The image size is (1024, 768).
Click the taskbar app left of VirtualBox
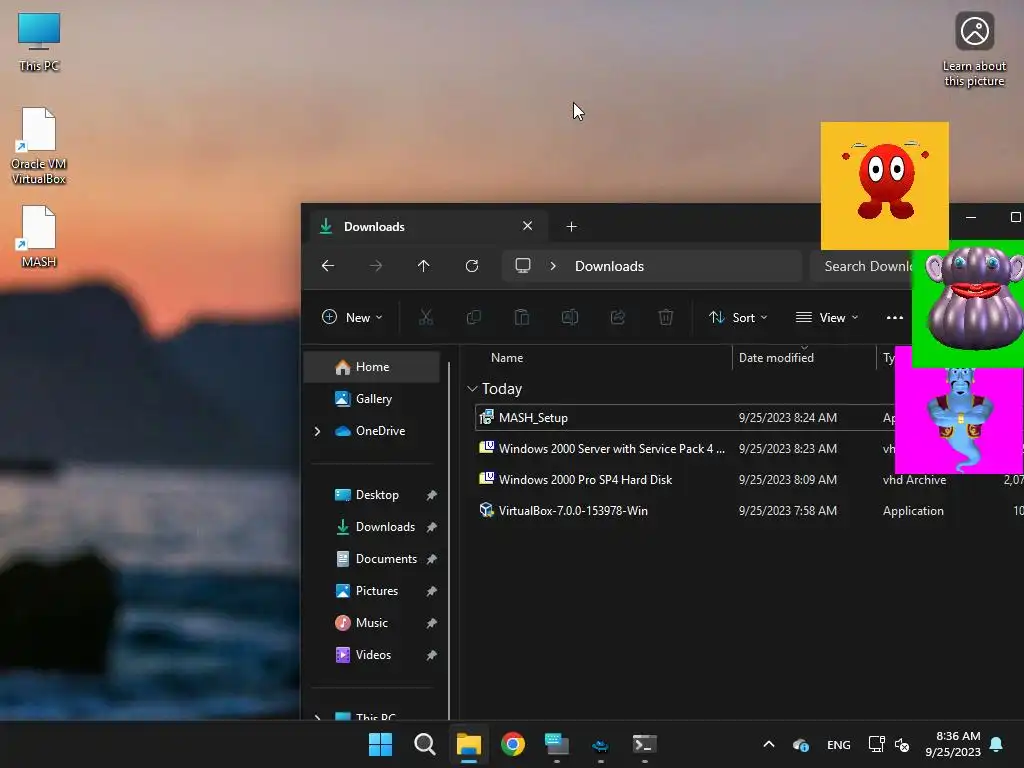click(556, 744)
